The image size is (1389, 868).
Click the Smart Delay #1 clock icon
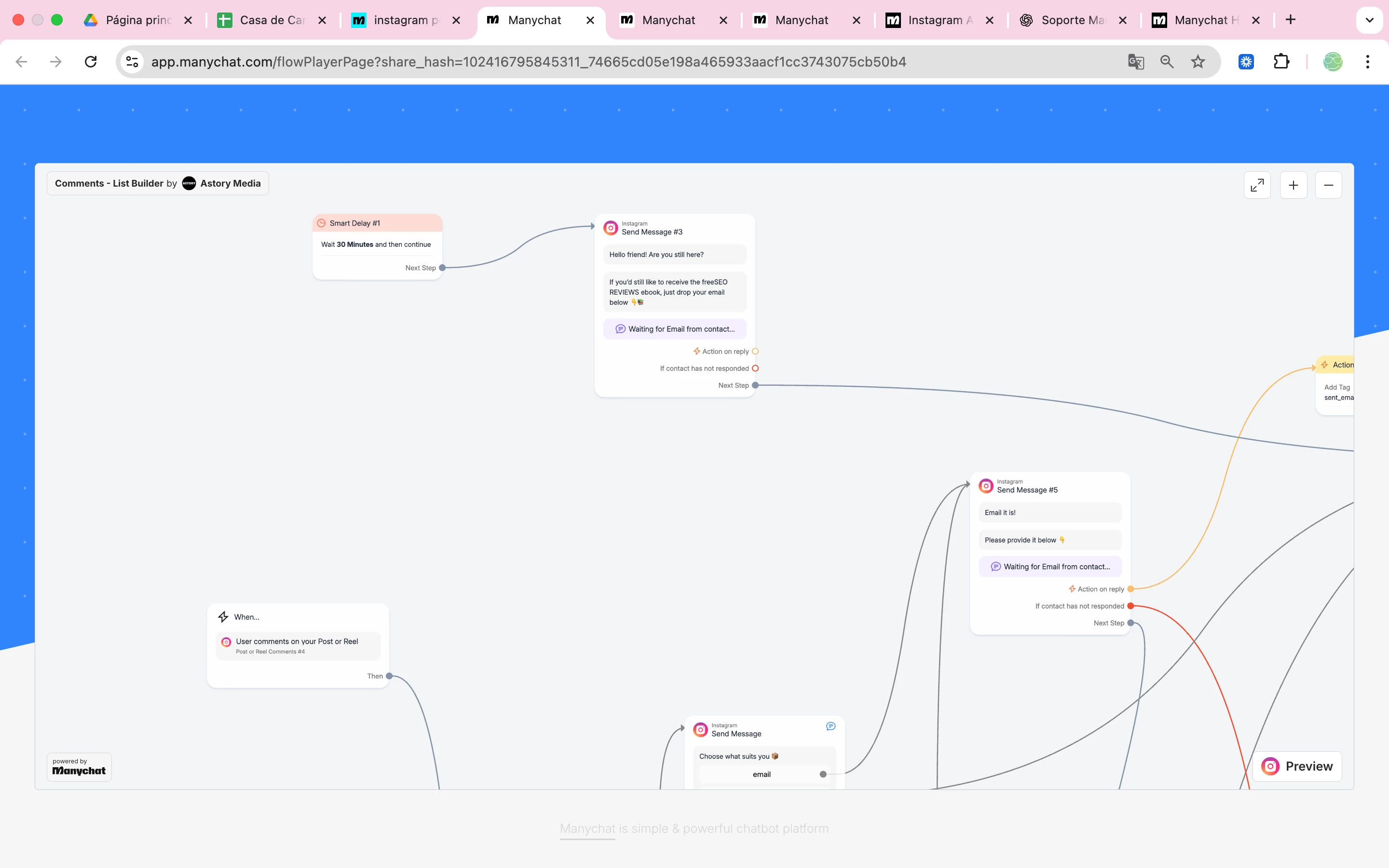321,223
